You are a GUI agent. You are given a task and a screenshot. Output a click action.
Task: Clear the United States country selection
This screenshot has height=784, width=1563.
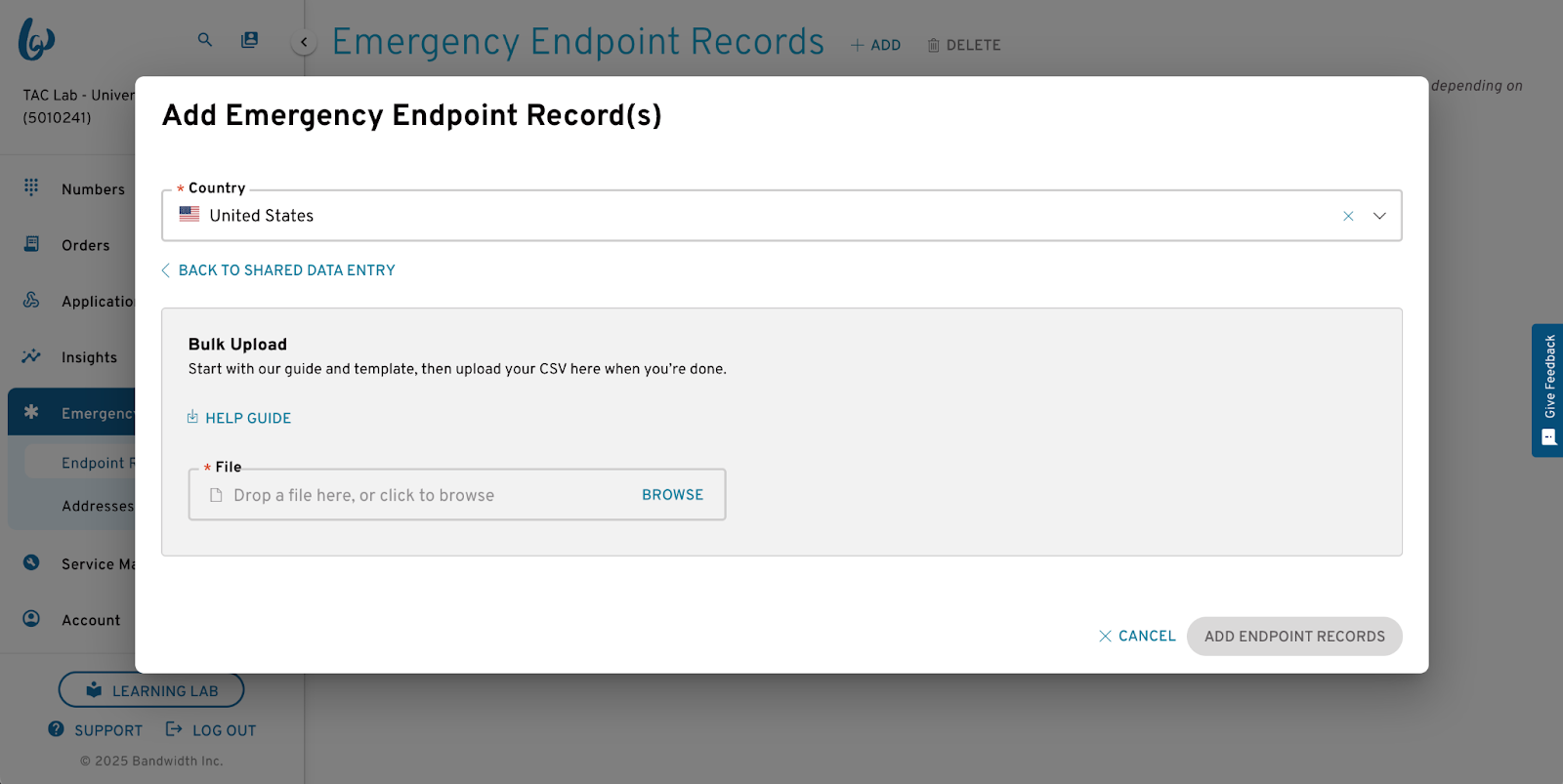[x=1348, y=216]
